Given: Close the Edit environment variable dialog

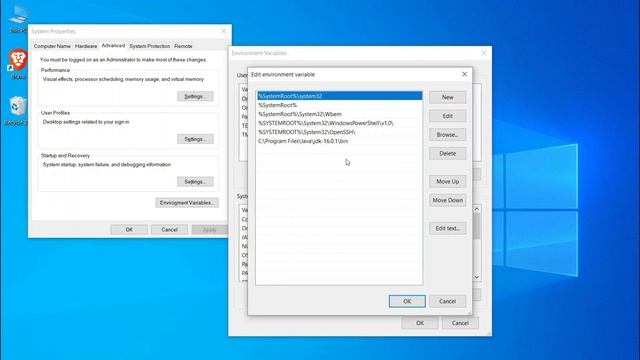Looking at the screenshot, I should pos(464,74).
